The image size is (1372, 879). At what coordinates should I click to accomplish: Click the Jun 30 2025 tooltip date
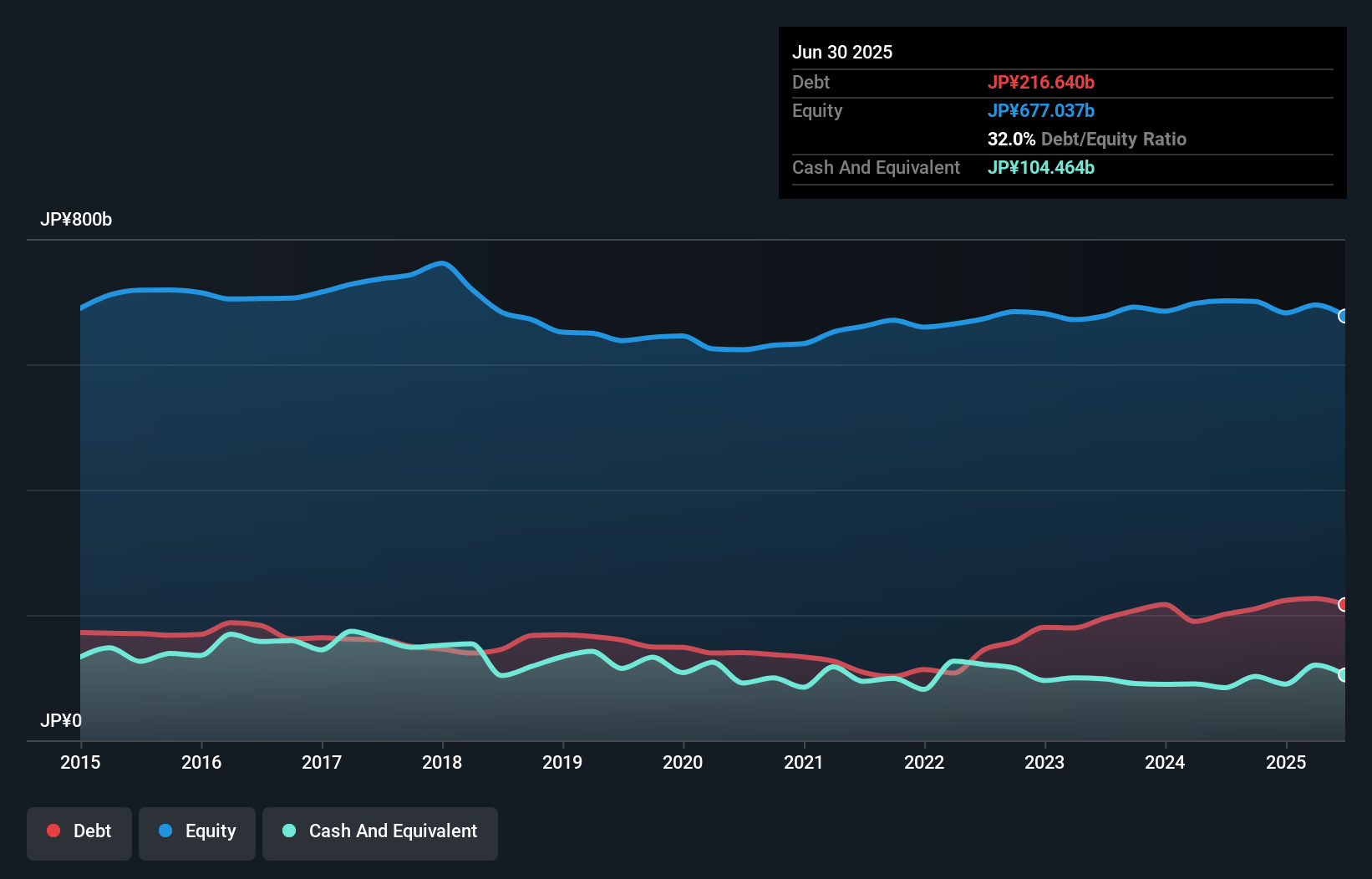click(x=842, y=52)
